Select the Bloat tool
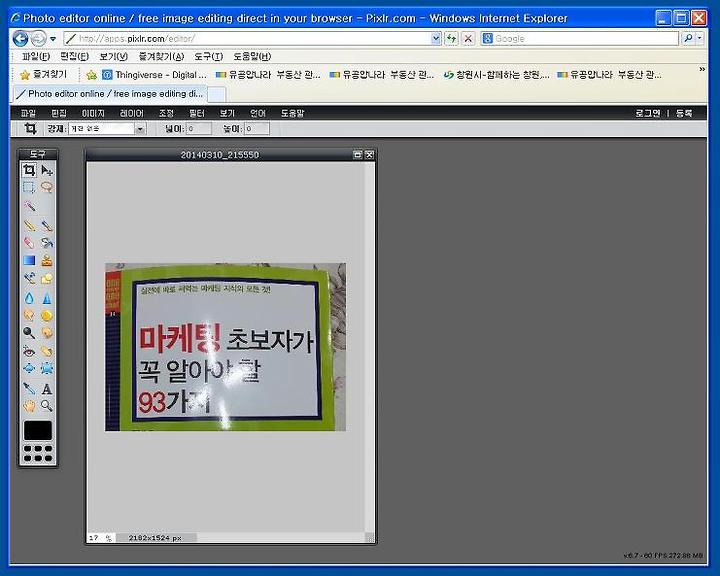 [x=29, y=368]
